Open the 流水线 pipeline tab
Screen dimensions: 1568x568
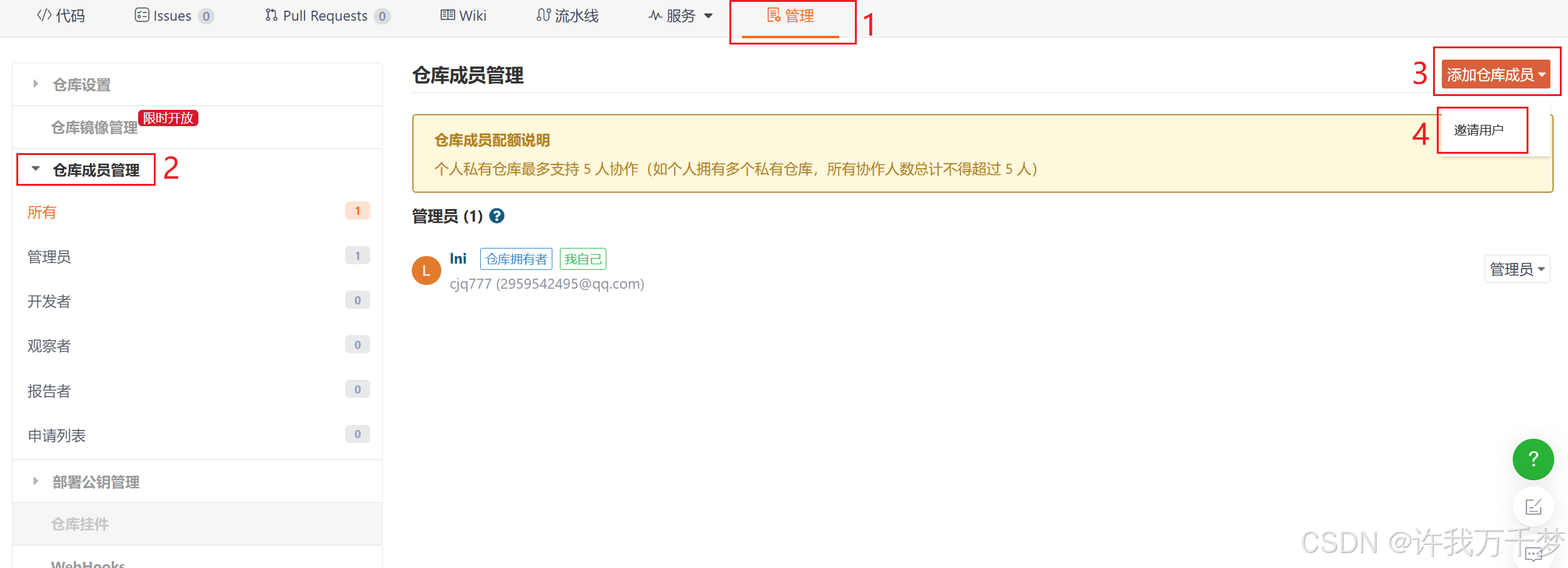click(x=567, y=16)
